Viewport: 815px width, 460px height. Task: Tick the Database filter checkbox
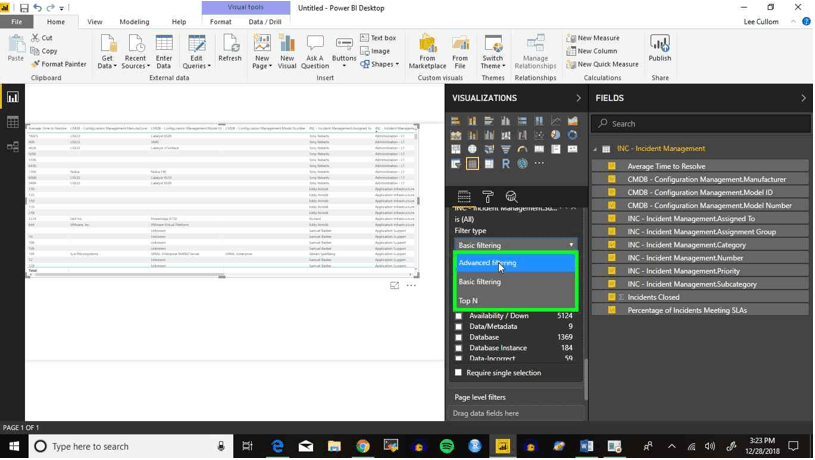pos(458,337)
